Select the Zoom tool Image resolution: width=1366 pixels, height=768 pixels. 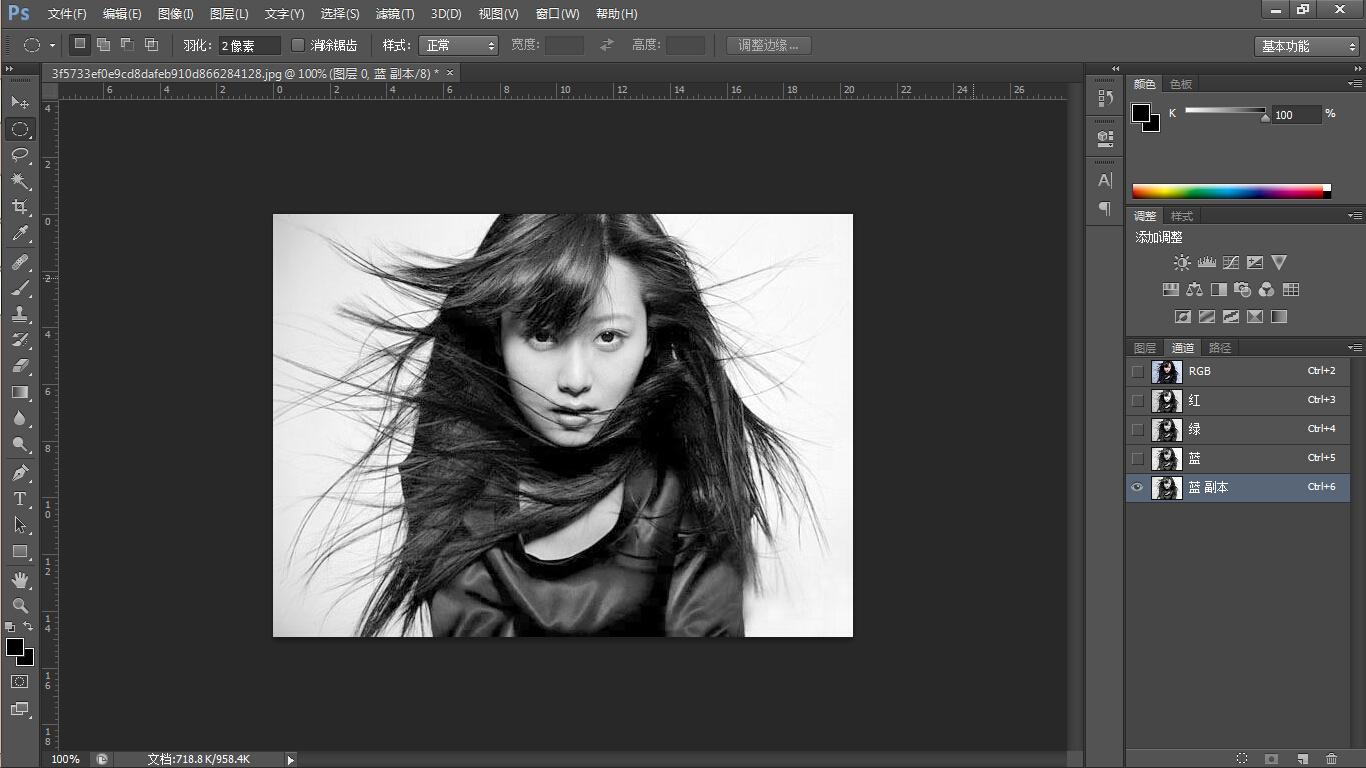pos(20,606)
